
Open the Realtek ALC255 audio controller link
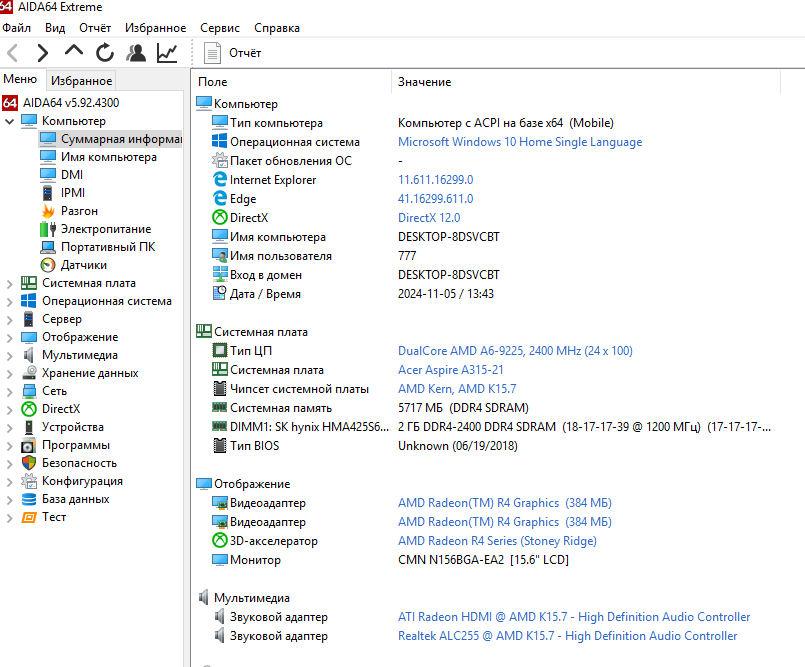[567, 636]
